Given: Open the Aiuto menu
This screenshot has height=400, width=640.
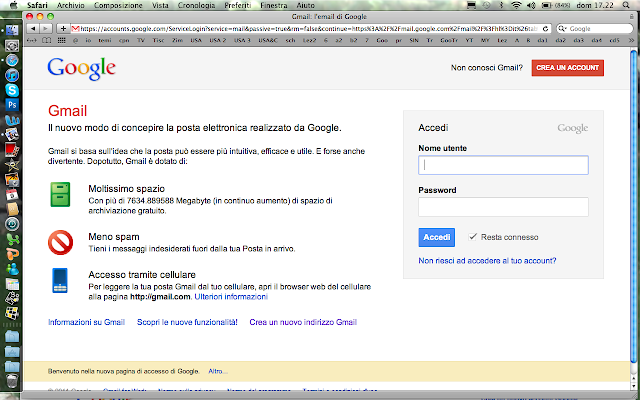Looking at the screenshot, I should point(305,5).
